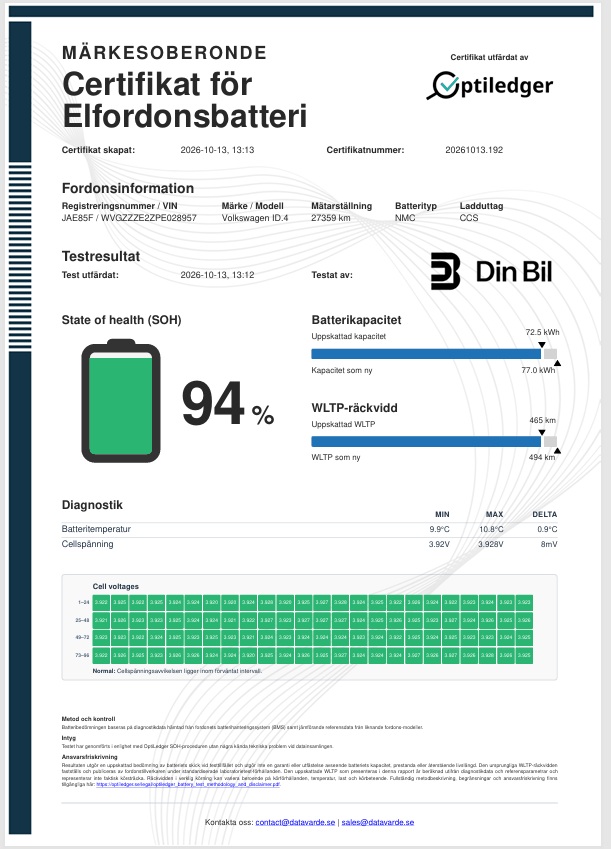Click the Optiledger logo
Screen dimensions: 611x849
[490, 86]
